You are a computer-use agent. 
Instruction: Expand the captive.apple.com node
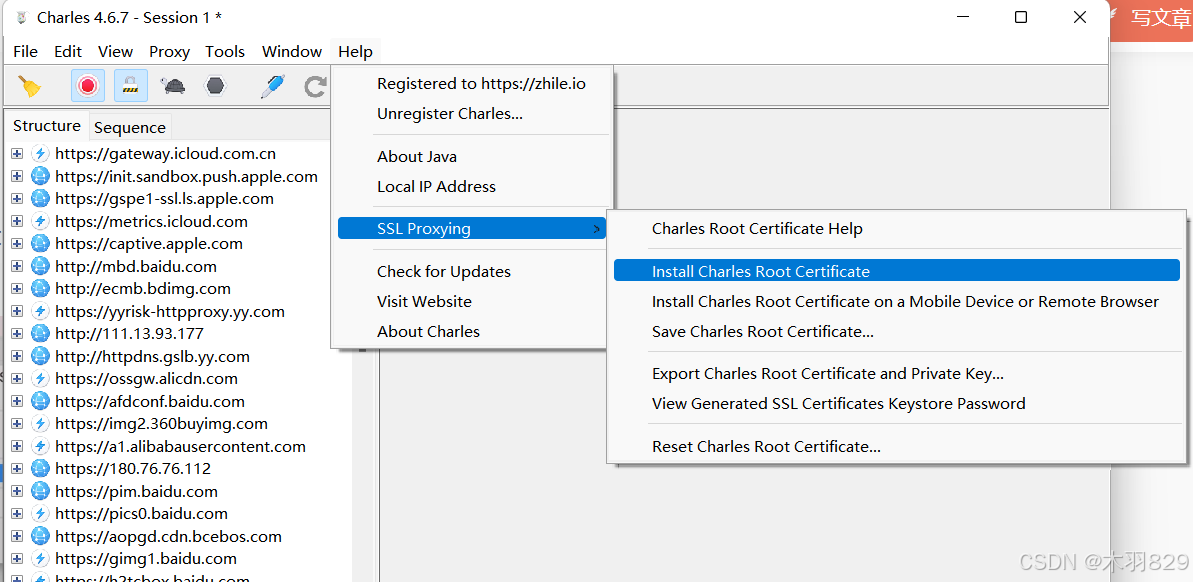point(17,243)
